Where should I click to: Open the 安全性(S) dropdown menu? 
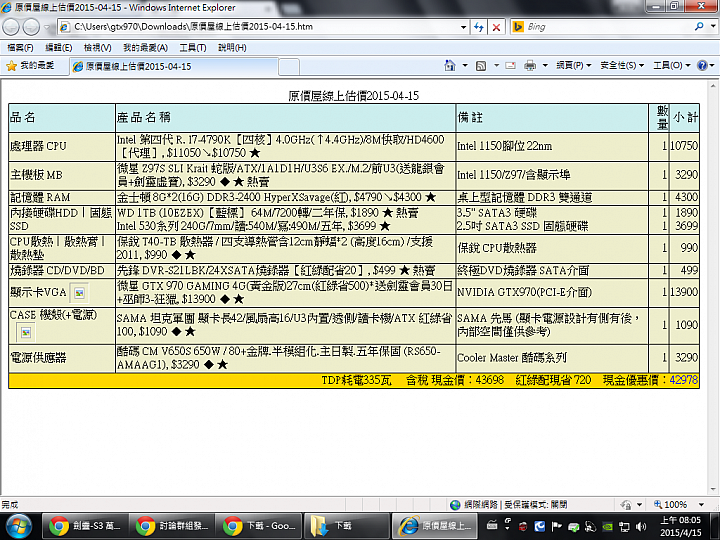click(x=622, y=66)
